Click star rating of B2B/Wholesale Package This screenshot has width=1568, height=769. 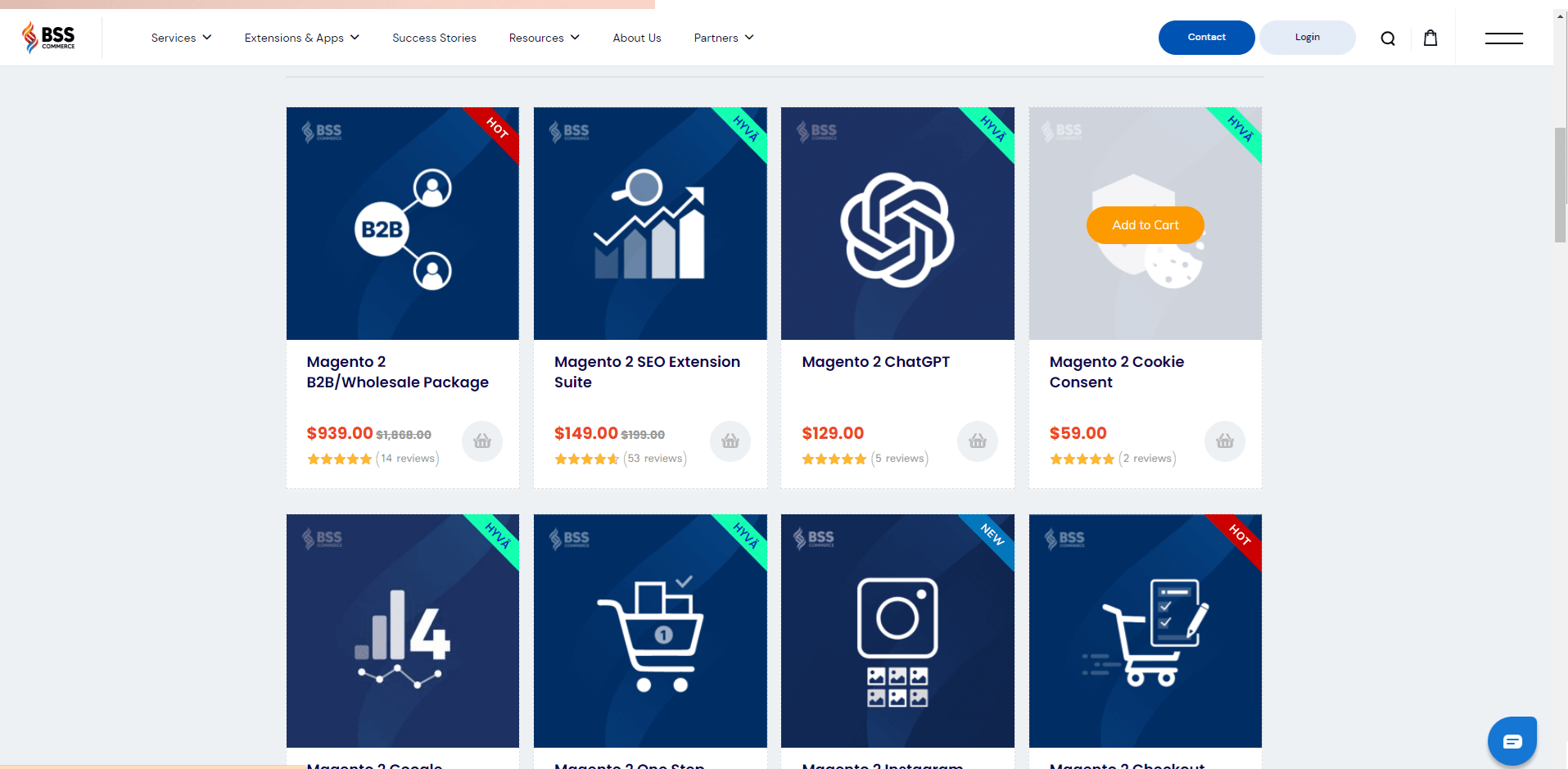pyautogui.click(x=339, y=459)
